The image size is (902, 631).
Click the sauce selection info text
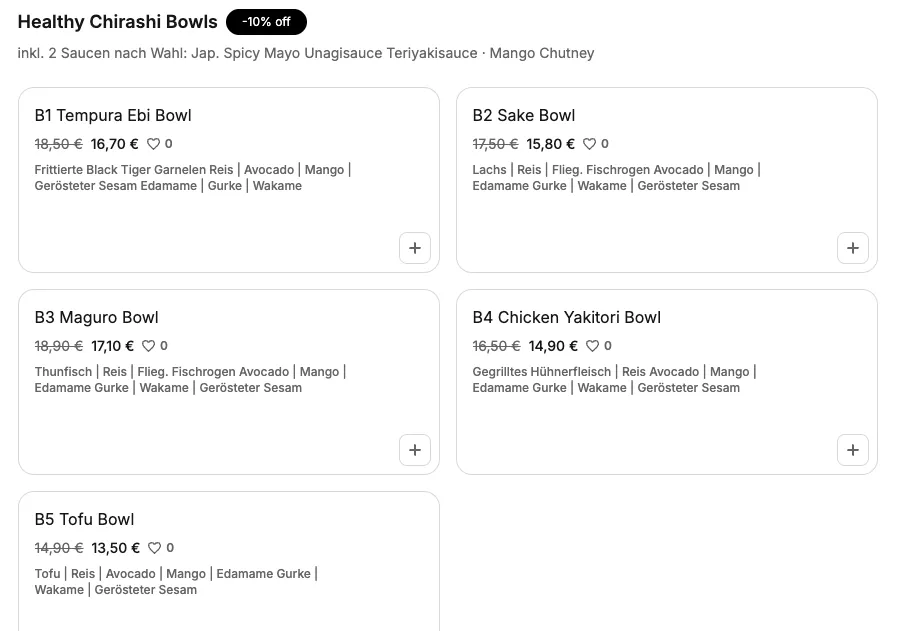[x=306, y=53]
